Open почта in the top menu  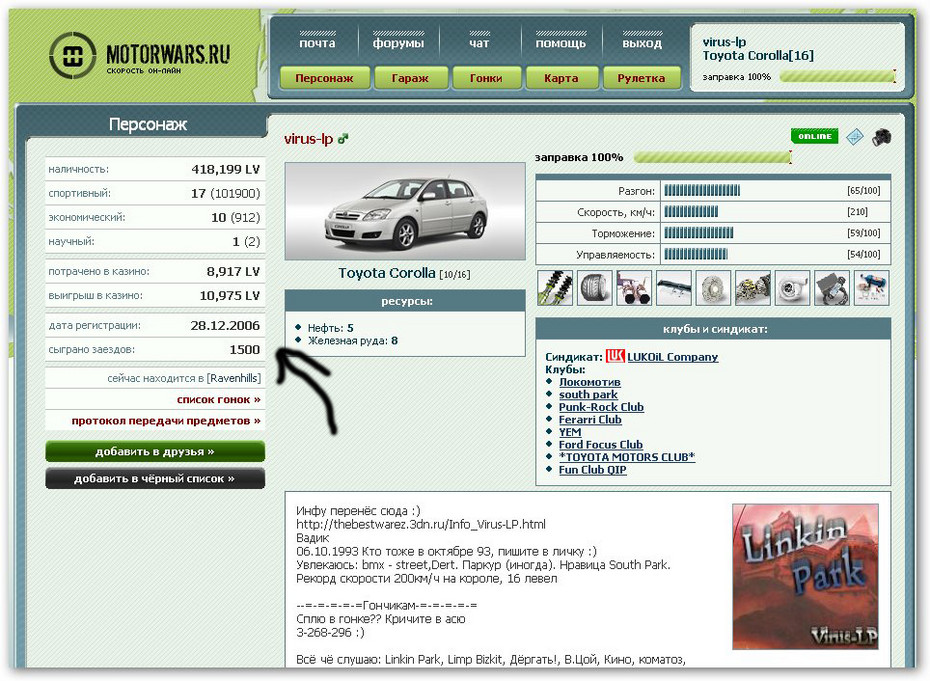(x=317, y=43)
